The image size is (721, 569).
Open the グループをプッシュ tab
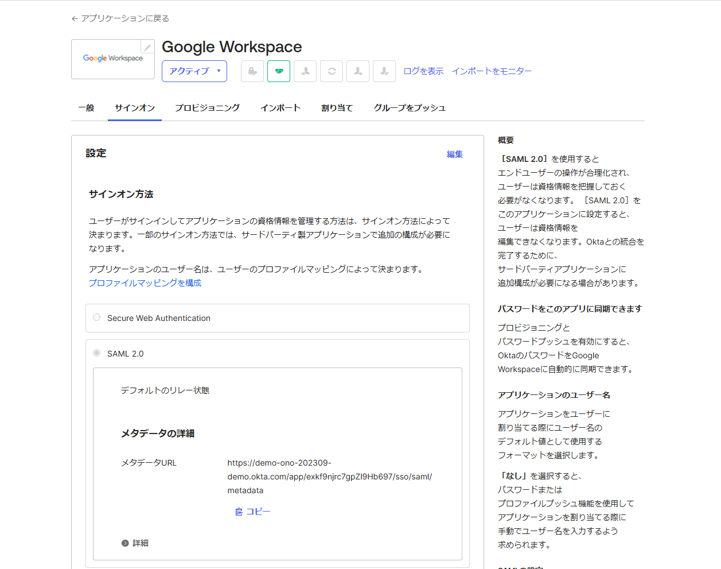(x=409, y=108)
